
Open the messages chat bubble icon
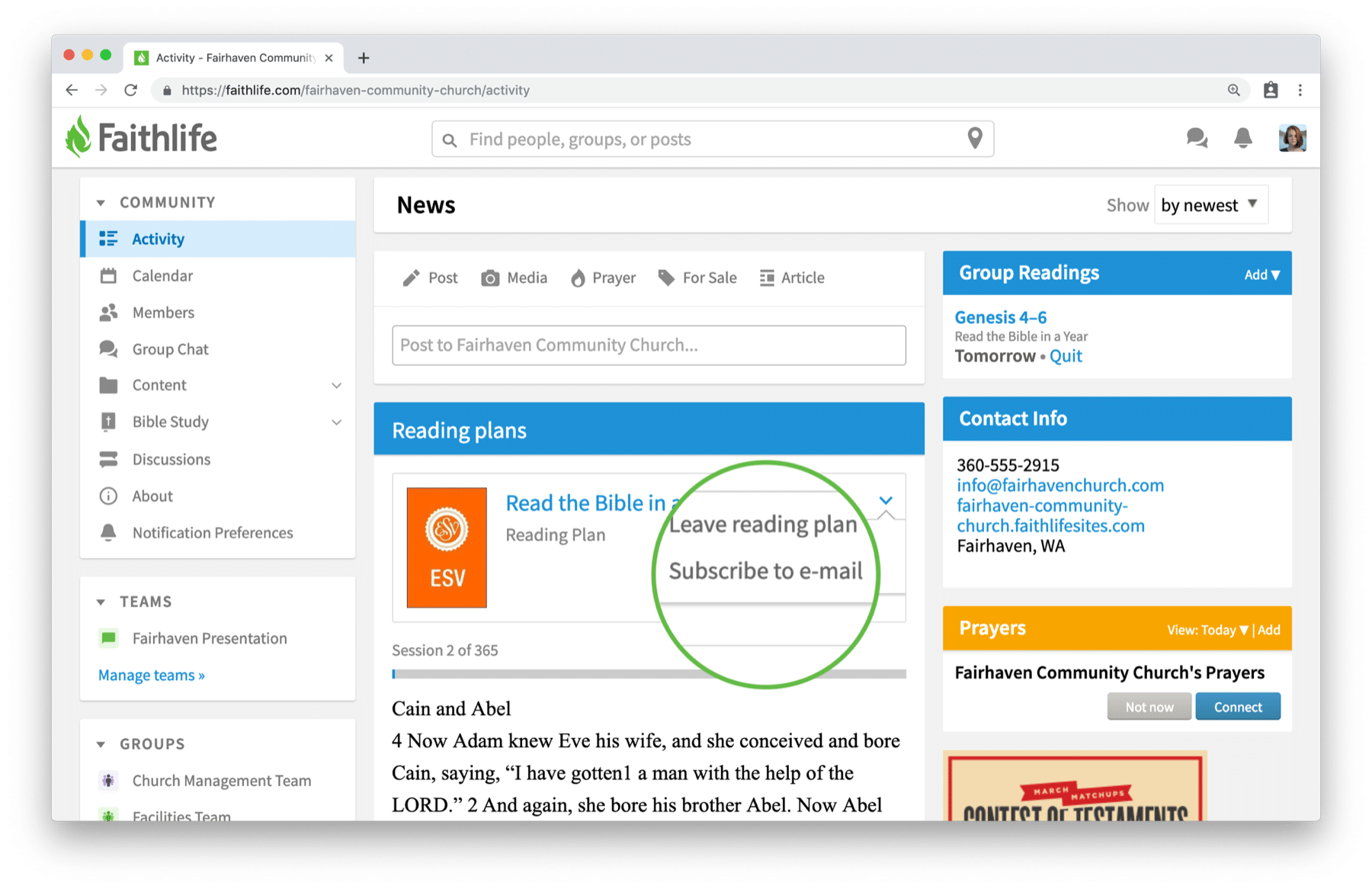1197,138
